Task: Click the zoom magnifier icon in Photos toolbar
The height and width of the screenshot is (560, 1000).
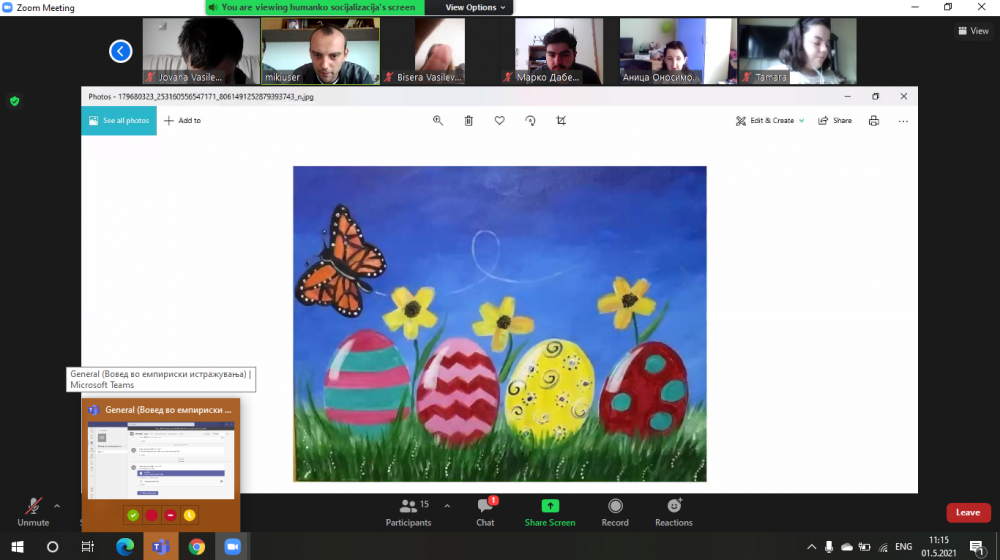Action: [438, 120]
